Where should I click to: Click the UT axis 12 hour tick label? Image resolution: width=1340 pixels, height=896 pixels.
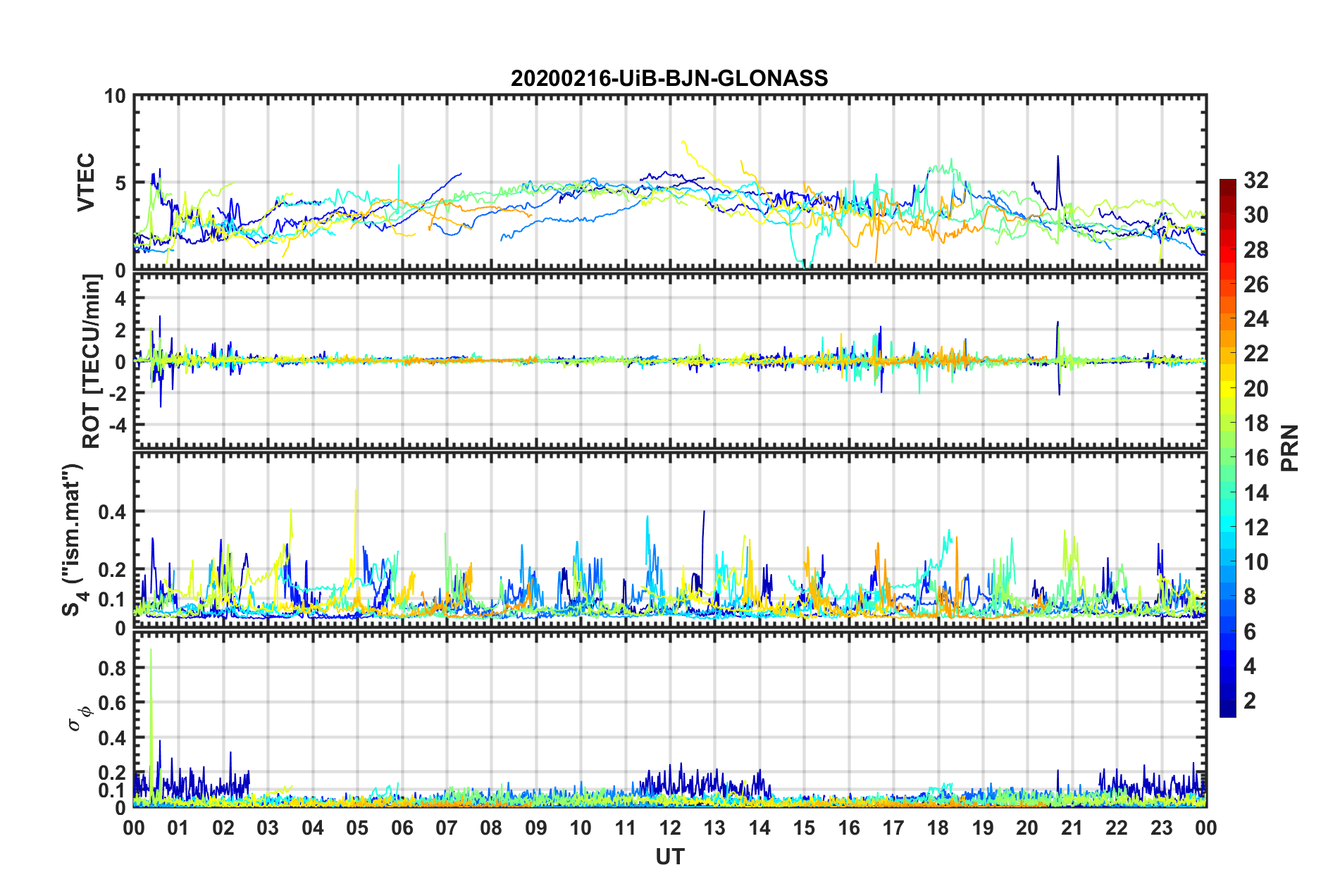[x=670, y=828]
